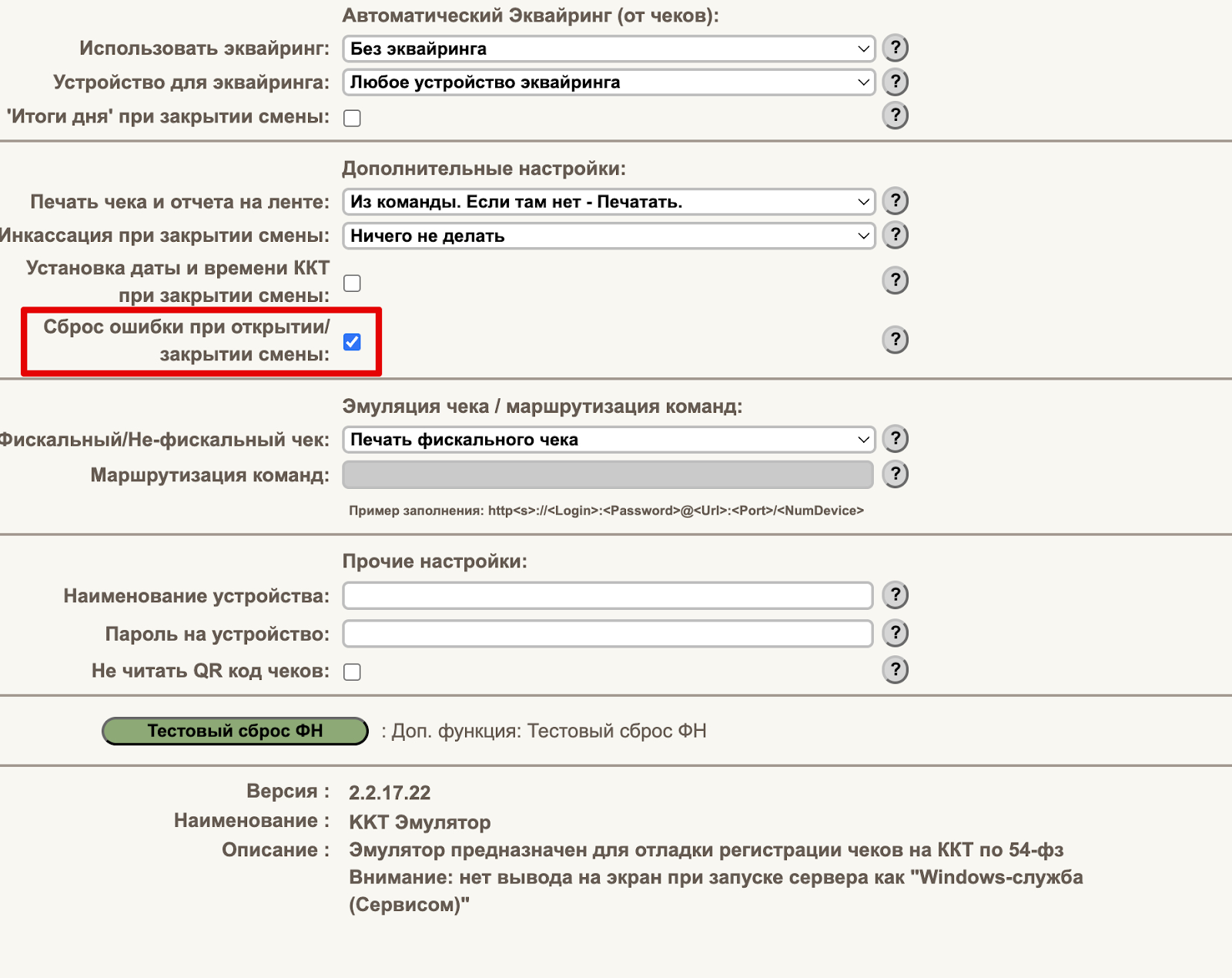1232x978 pixels.
Task: Open help for 'Итоги дня' при закрытии смены
Action: tap(895, 116)
